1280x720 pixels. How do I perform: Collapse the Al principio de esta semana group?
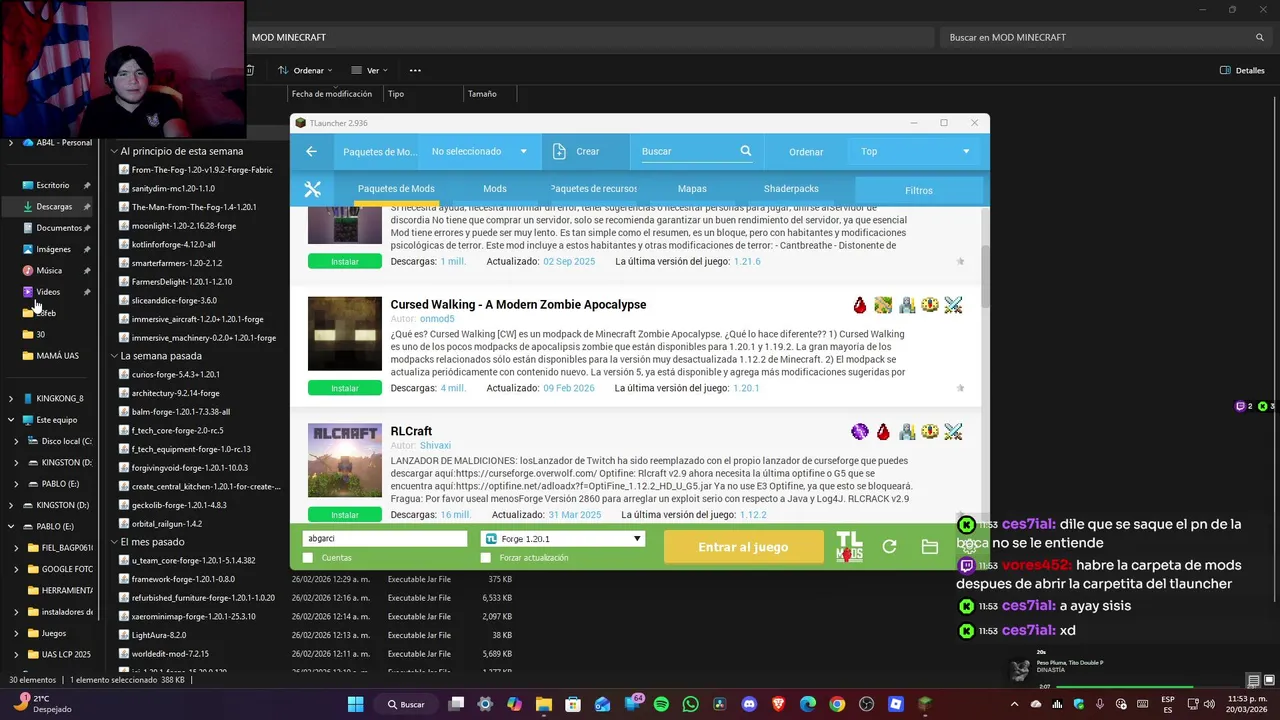(114, 151)
